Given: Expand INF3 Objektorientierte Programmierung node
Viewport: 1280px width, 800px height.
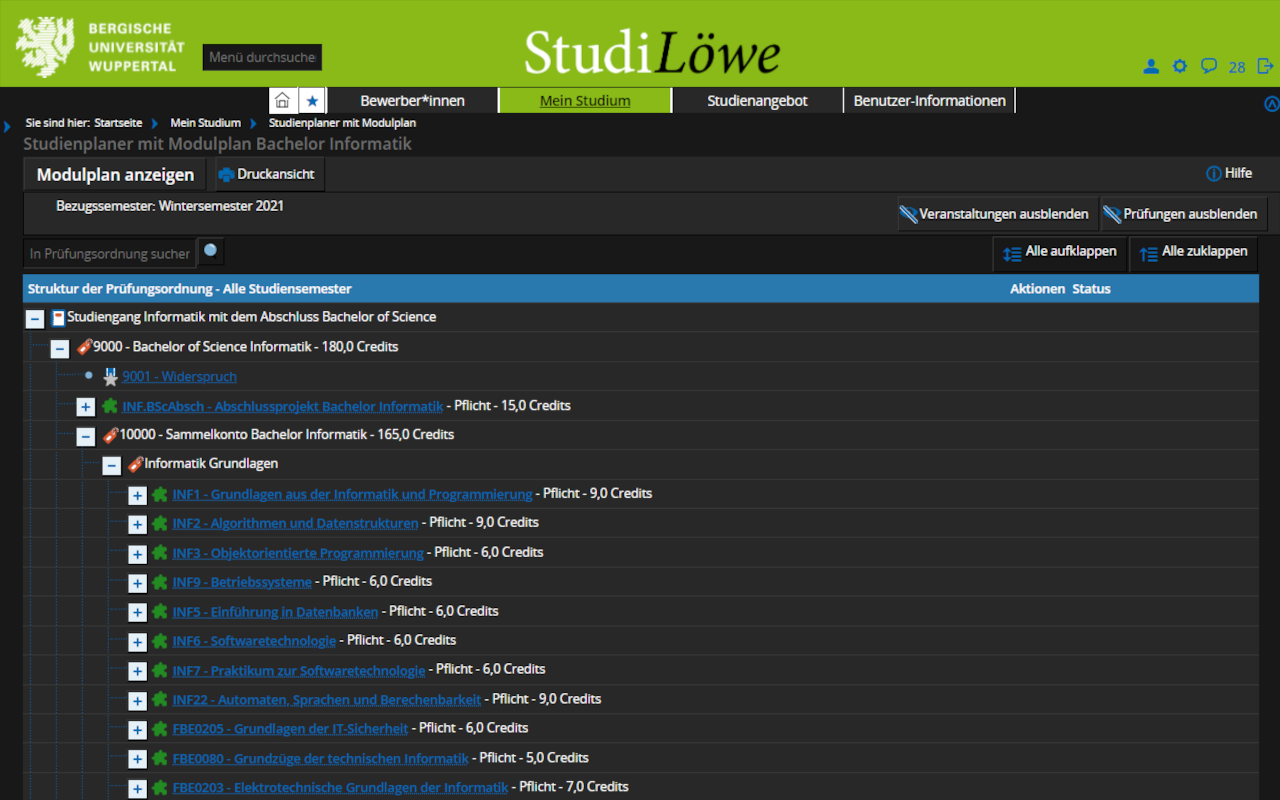Looking at the screenshot, I should click(x=137, y=555).
